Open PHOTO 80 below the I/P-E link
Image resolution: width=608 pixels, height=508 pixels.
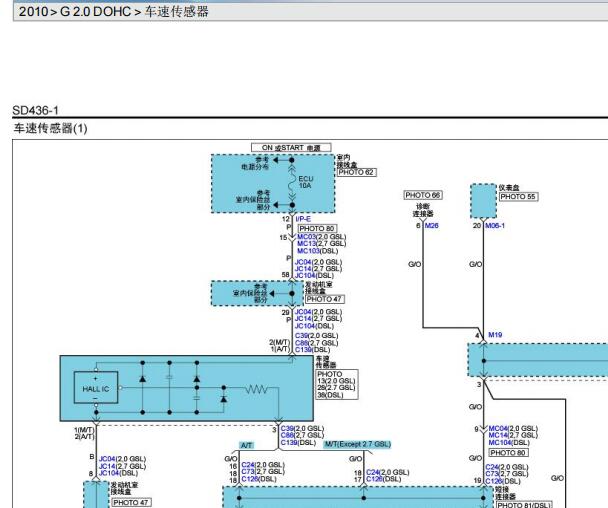(x=317, y=228)
